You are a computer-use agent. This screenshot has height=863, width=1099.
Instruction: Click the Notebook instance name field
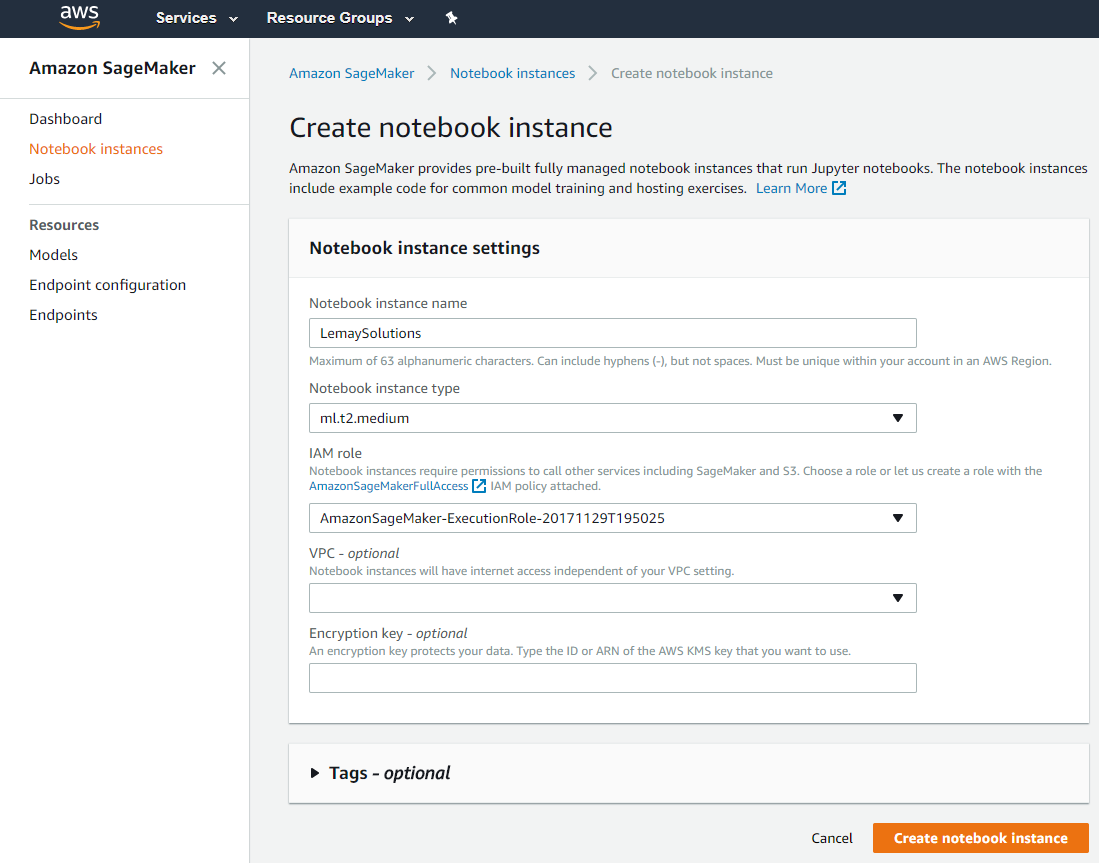coord(612,333)
